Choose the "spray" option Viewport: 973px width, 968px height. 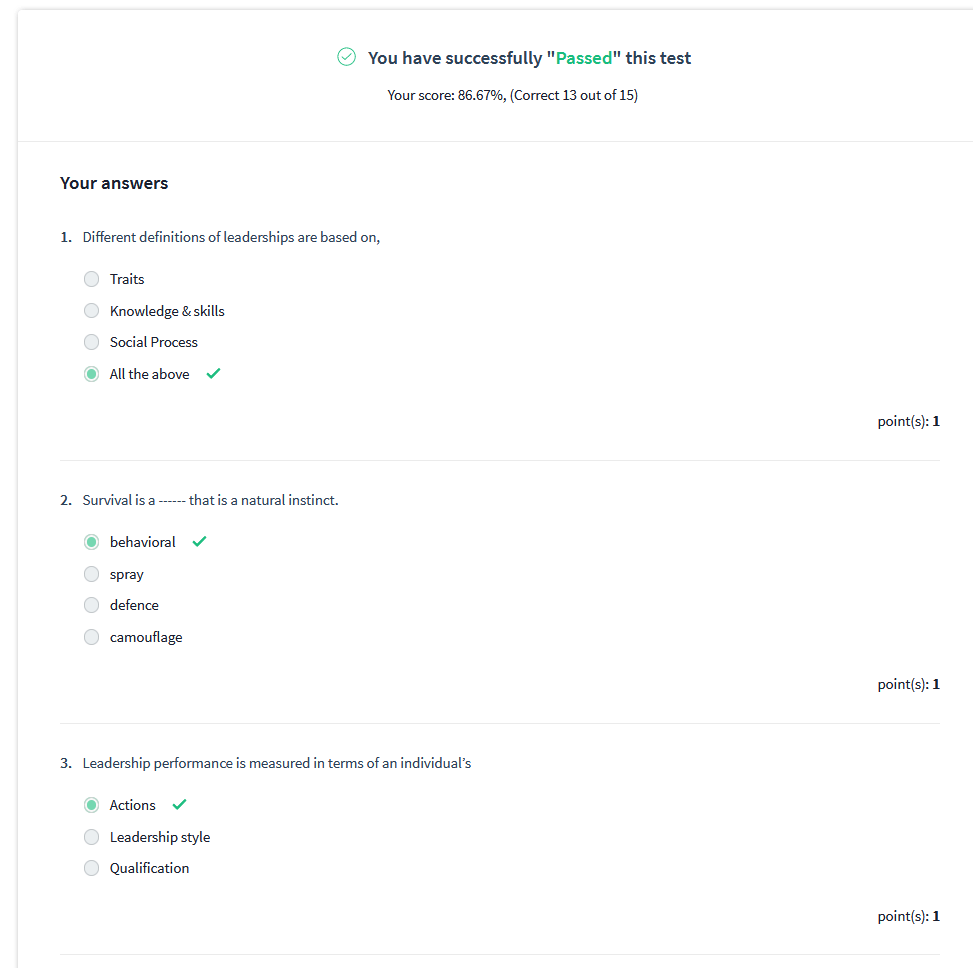tap(91, 573)
